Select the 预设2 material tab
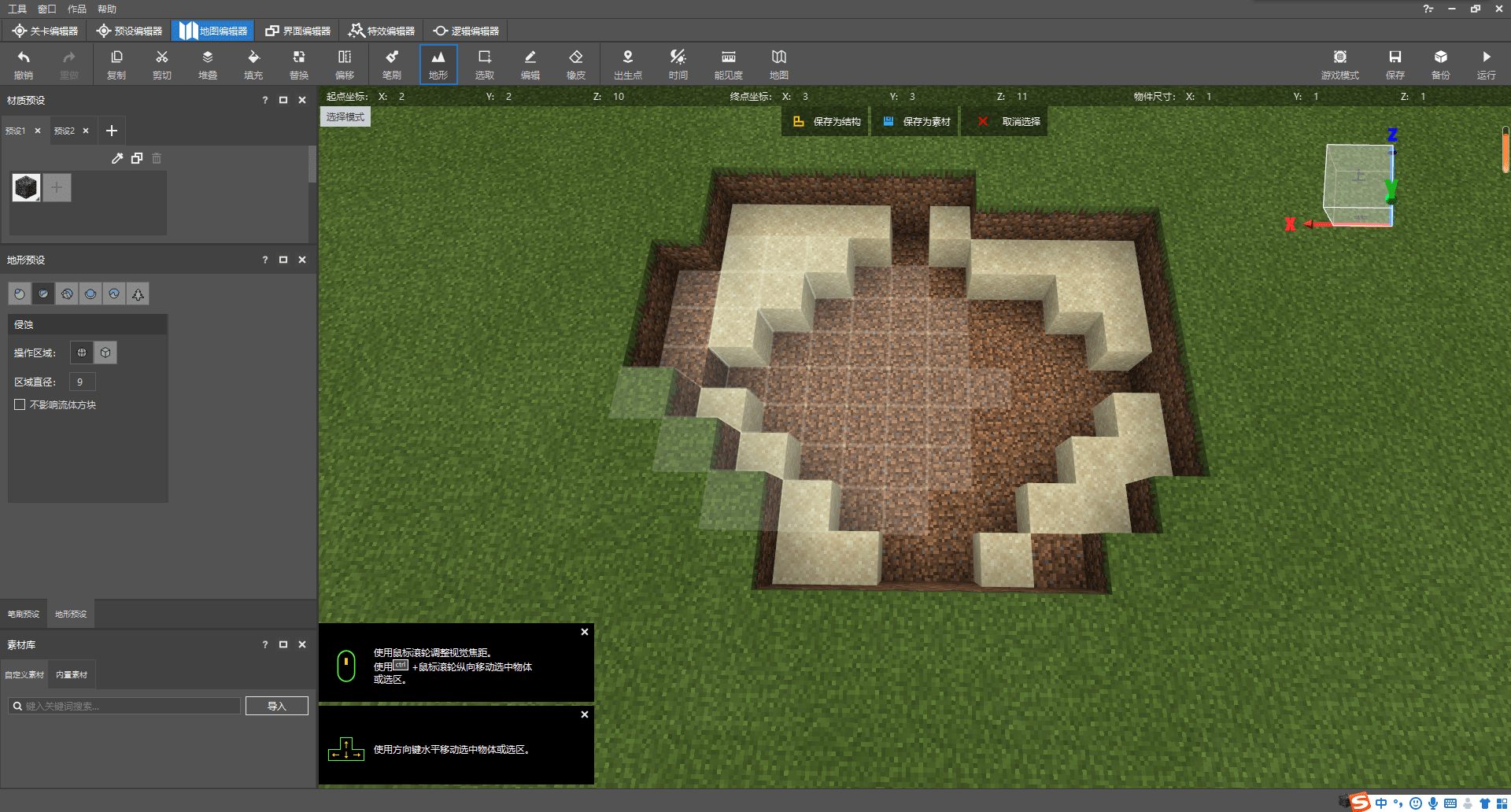1511x812 pixels. coord(65,131)
